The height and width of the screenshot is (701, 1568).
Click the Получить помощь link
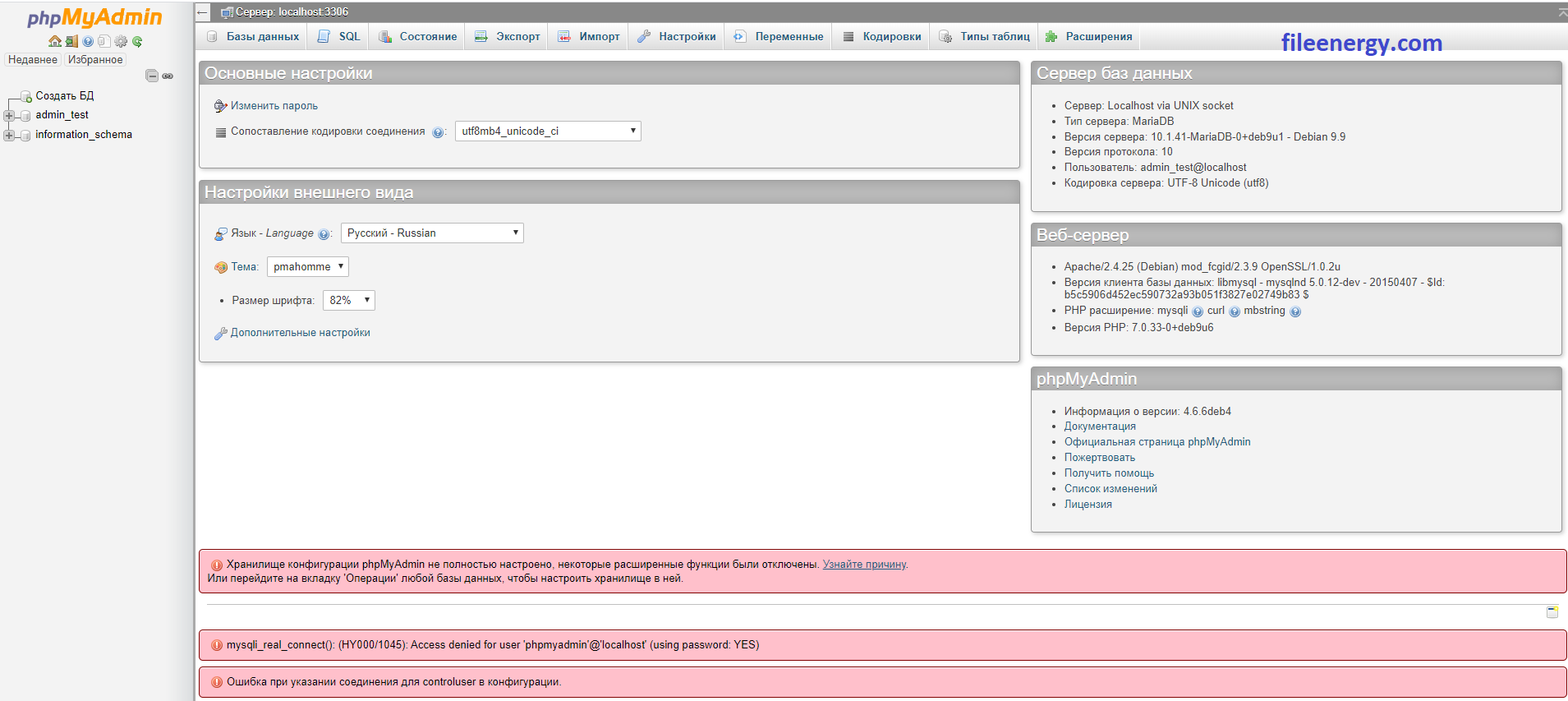1109,473
